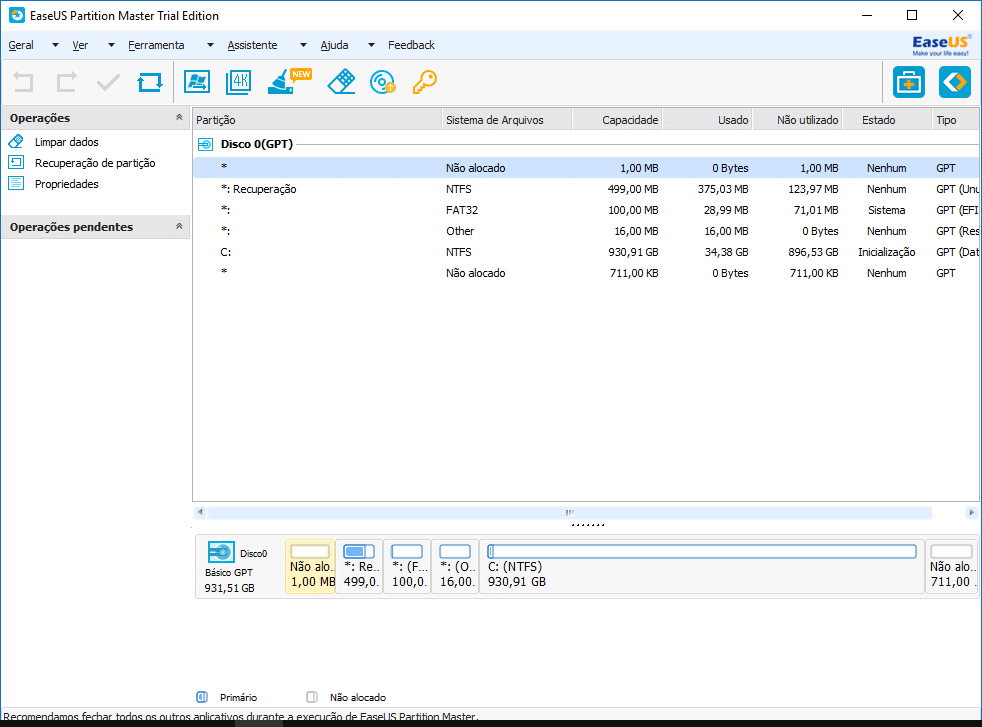Click the Limpar dados eraser icon
This screenshot has width=982, height=727.
[x=16, y=142]
